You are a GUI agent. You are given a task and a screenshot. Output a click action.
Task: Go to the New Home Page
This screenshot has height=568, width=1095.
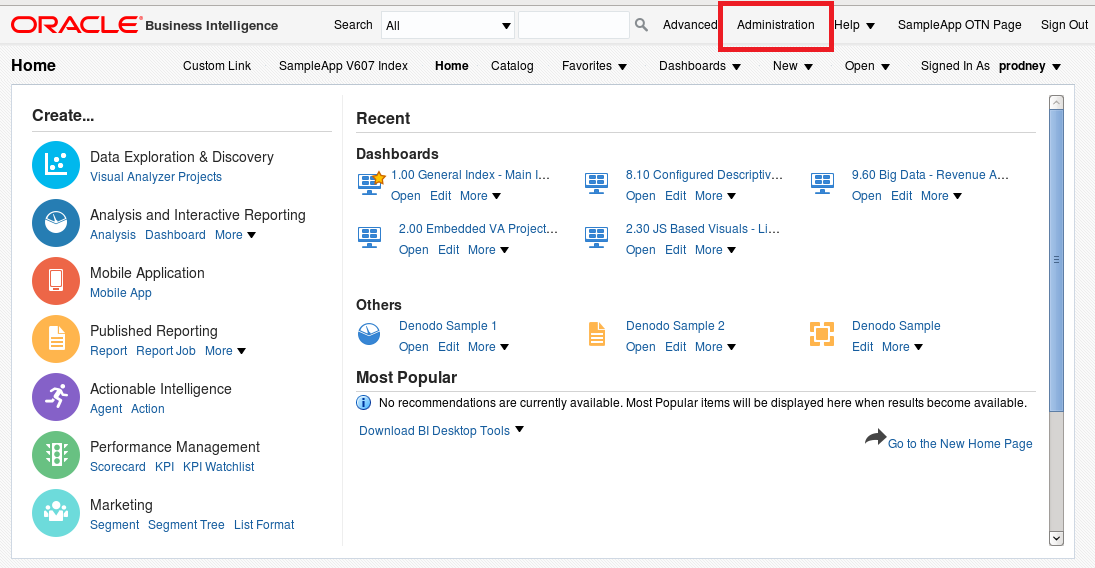pyautogui.click(x=960, y=444)
